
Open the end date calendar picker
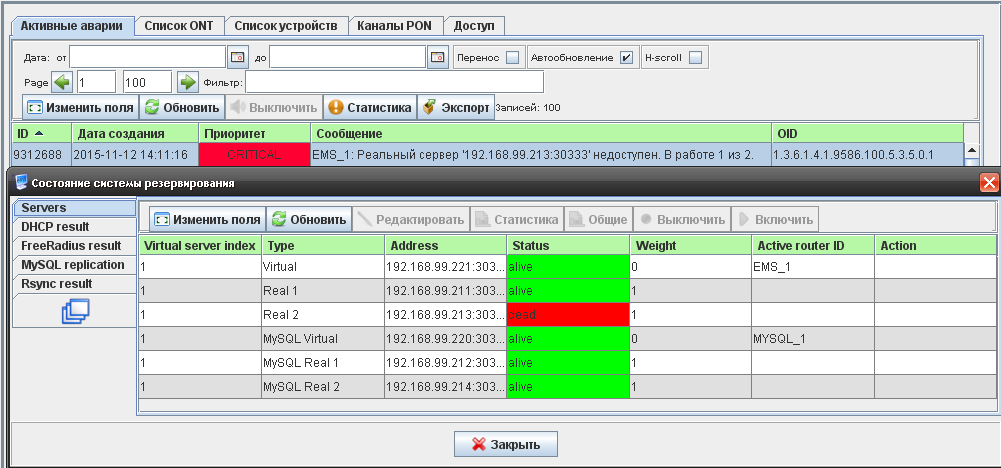tap(437, 57)
